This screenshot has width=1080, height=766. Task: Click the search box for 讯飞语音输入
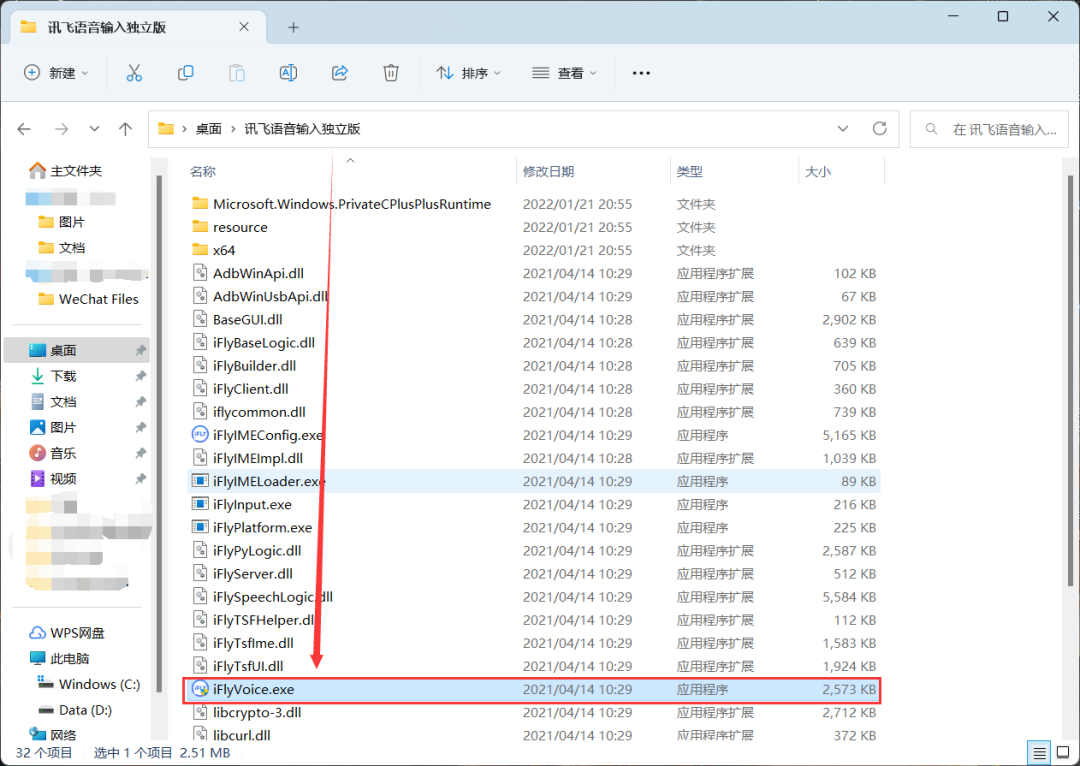pyautogui.click(x=989, y=129)
